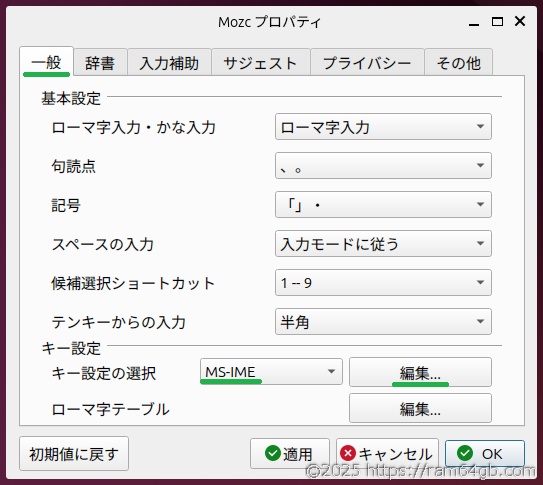Viewport: 543px width, 485px height.
Task: Switch to the サジェスト tab
Action: pos(260,63)
